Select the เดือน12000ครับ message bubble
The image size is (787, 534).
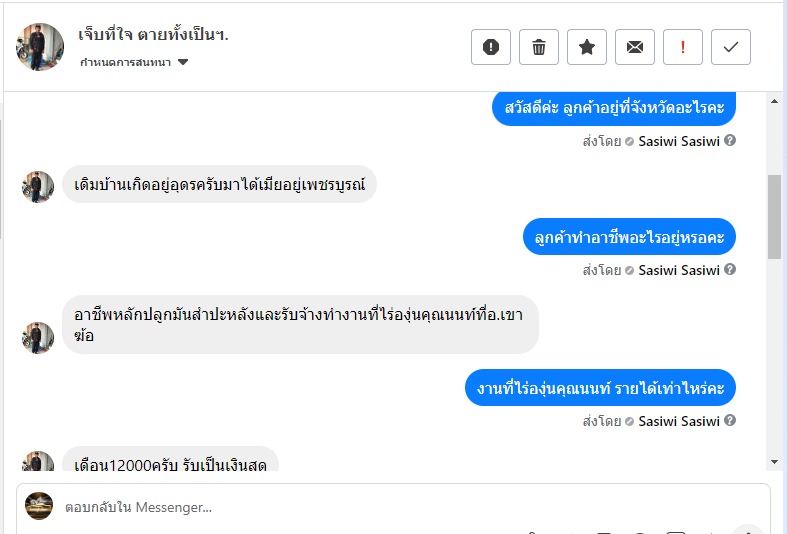coord(170,463)
